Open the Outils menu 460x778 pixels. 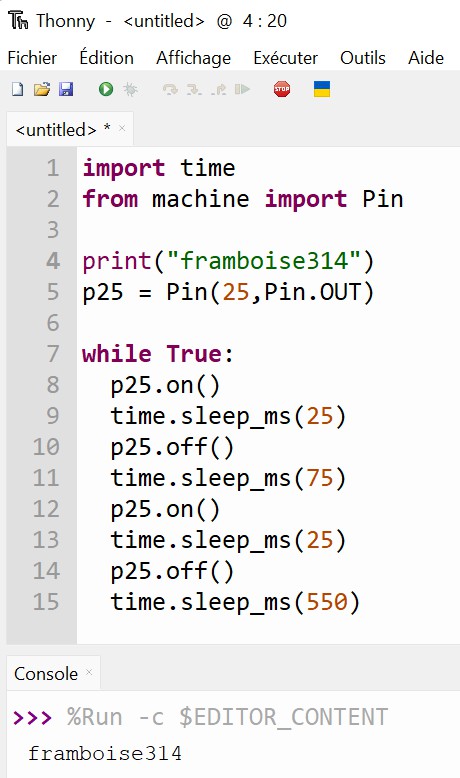pos(363,58)
